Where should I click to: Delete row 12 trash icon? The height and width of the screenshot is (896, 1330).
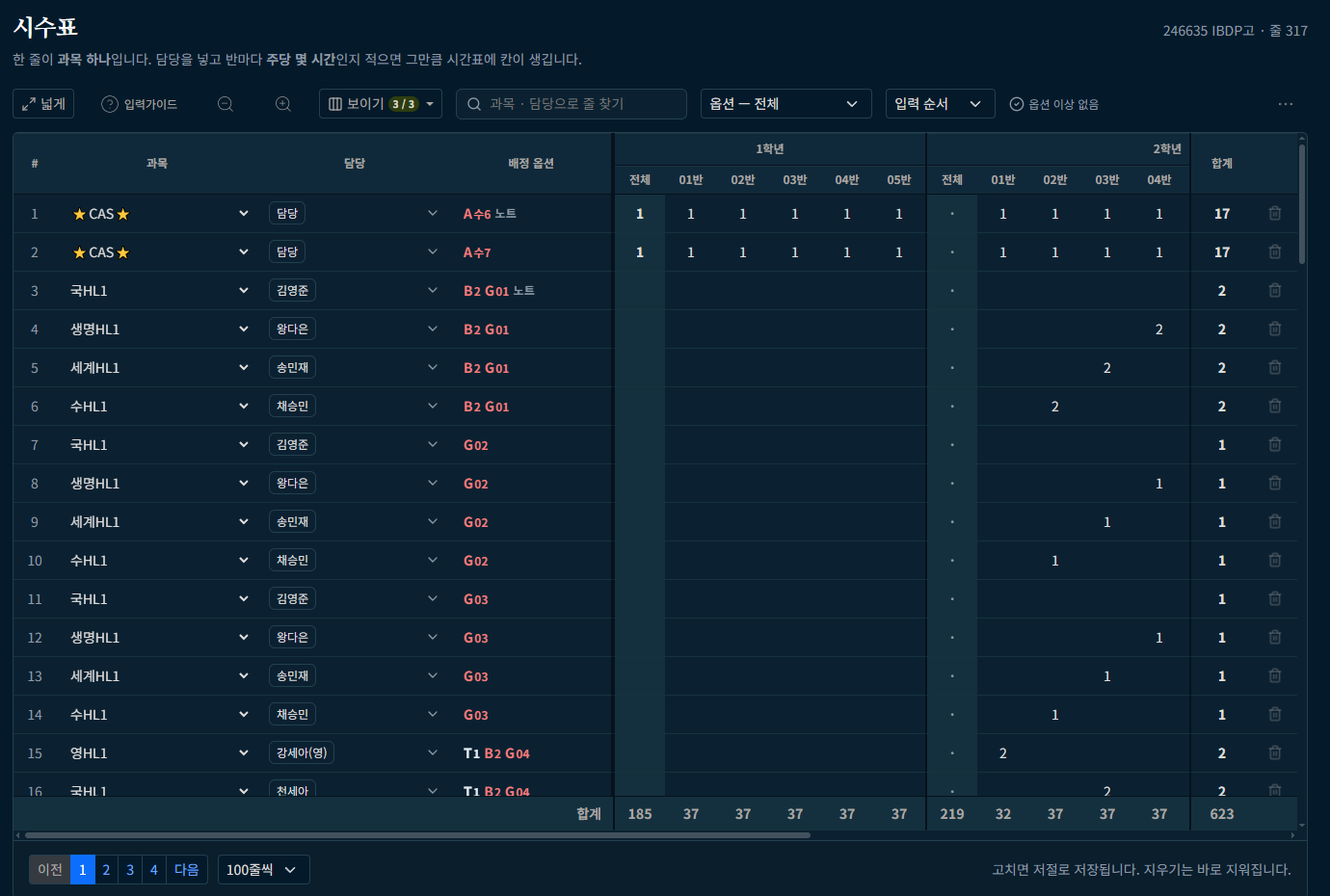1275,638
